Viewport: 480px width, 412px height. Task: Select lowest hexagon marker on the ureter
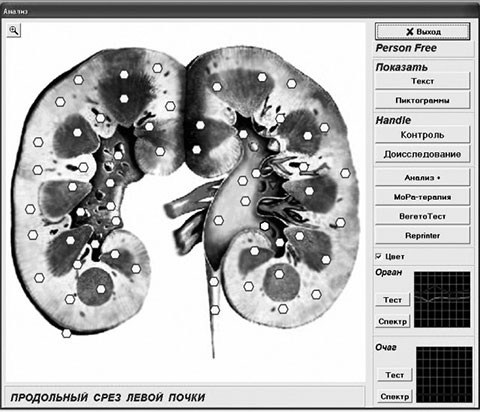click(215, 310)
